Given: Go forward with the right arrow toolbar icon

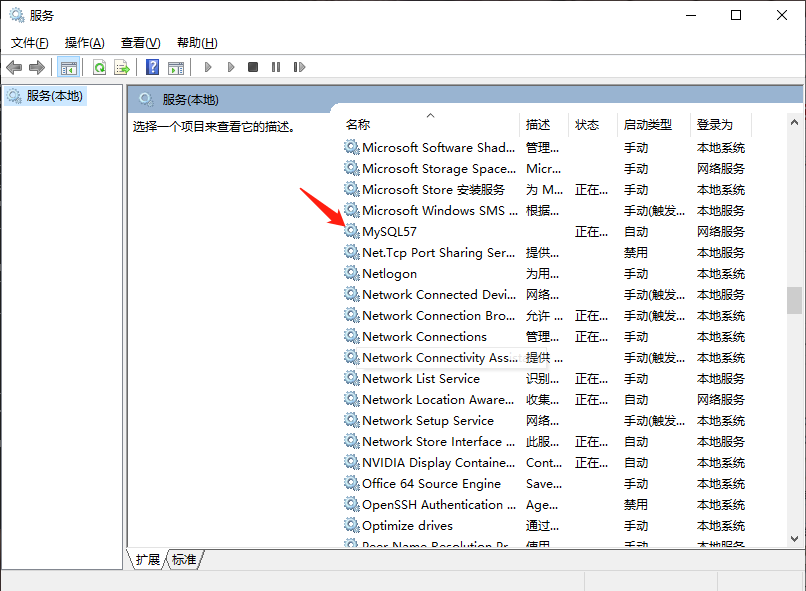Looking at the screenshot, I should (x=37, y=67).
